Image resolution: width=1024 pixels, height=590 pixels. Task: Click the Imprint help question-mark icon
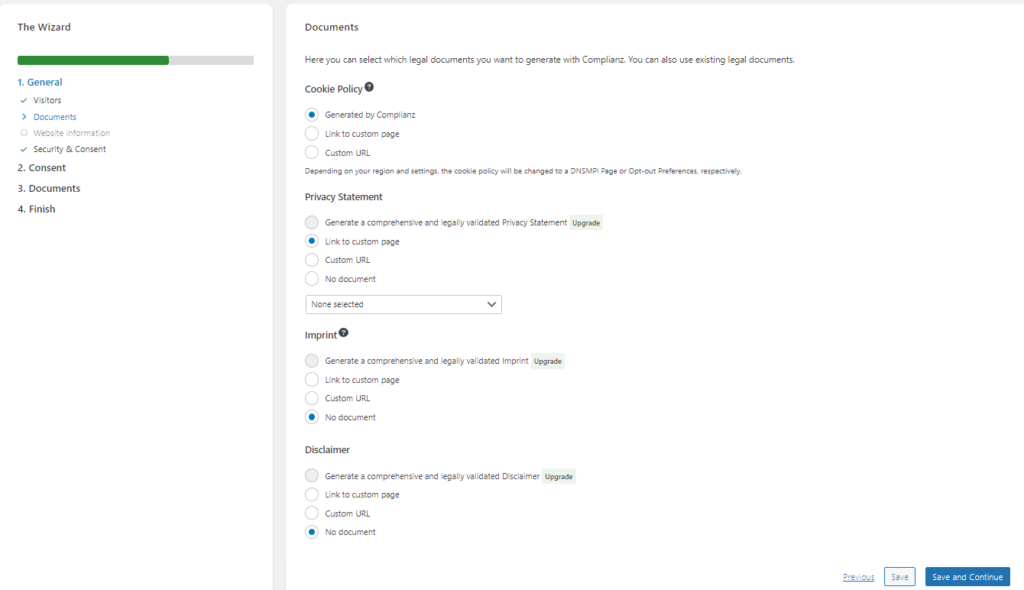click(344, 333)
